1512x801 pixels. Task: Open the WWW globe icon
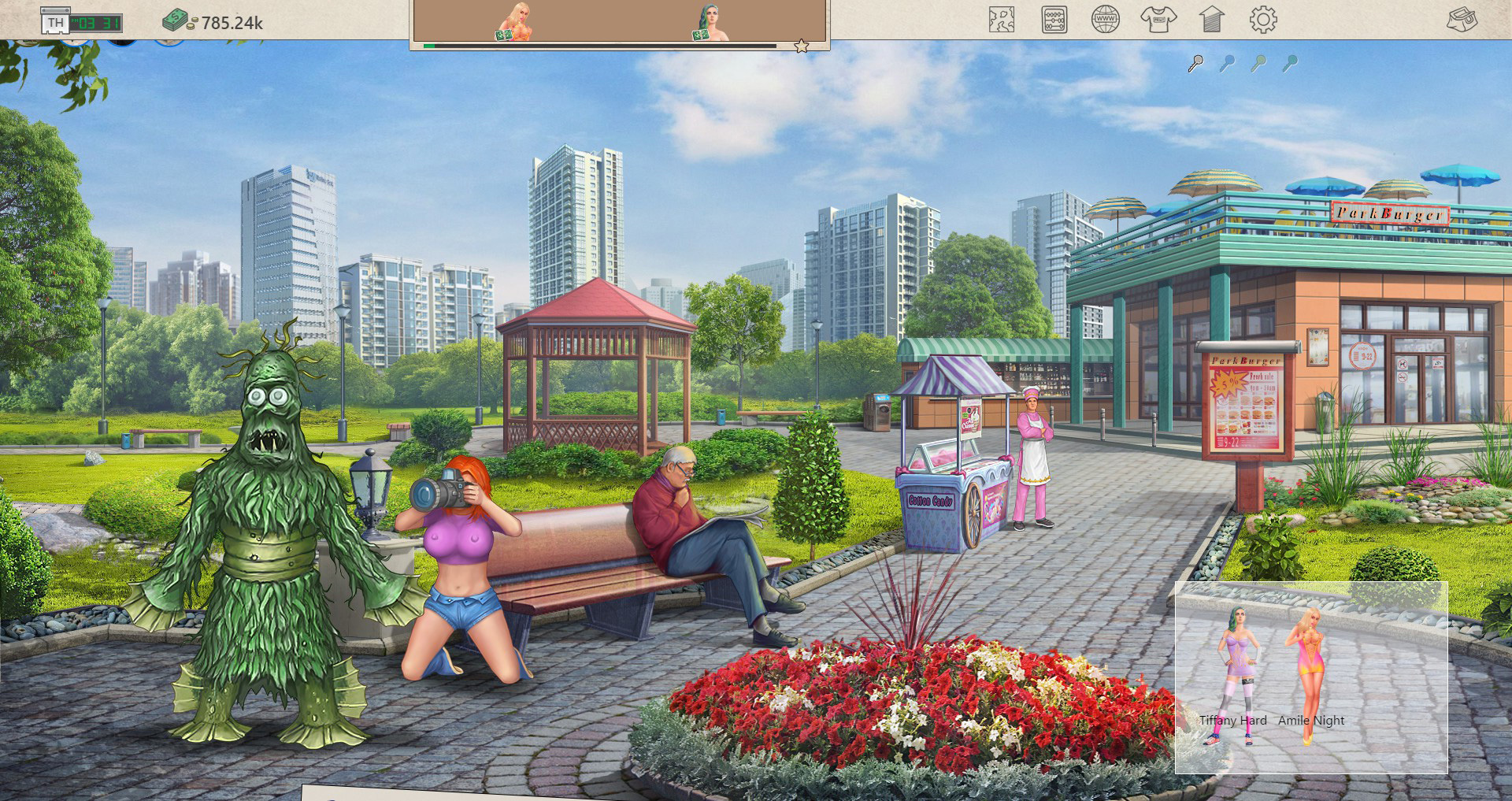(1106, 20)
